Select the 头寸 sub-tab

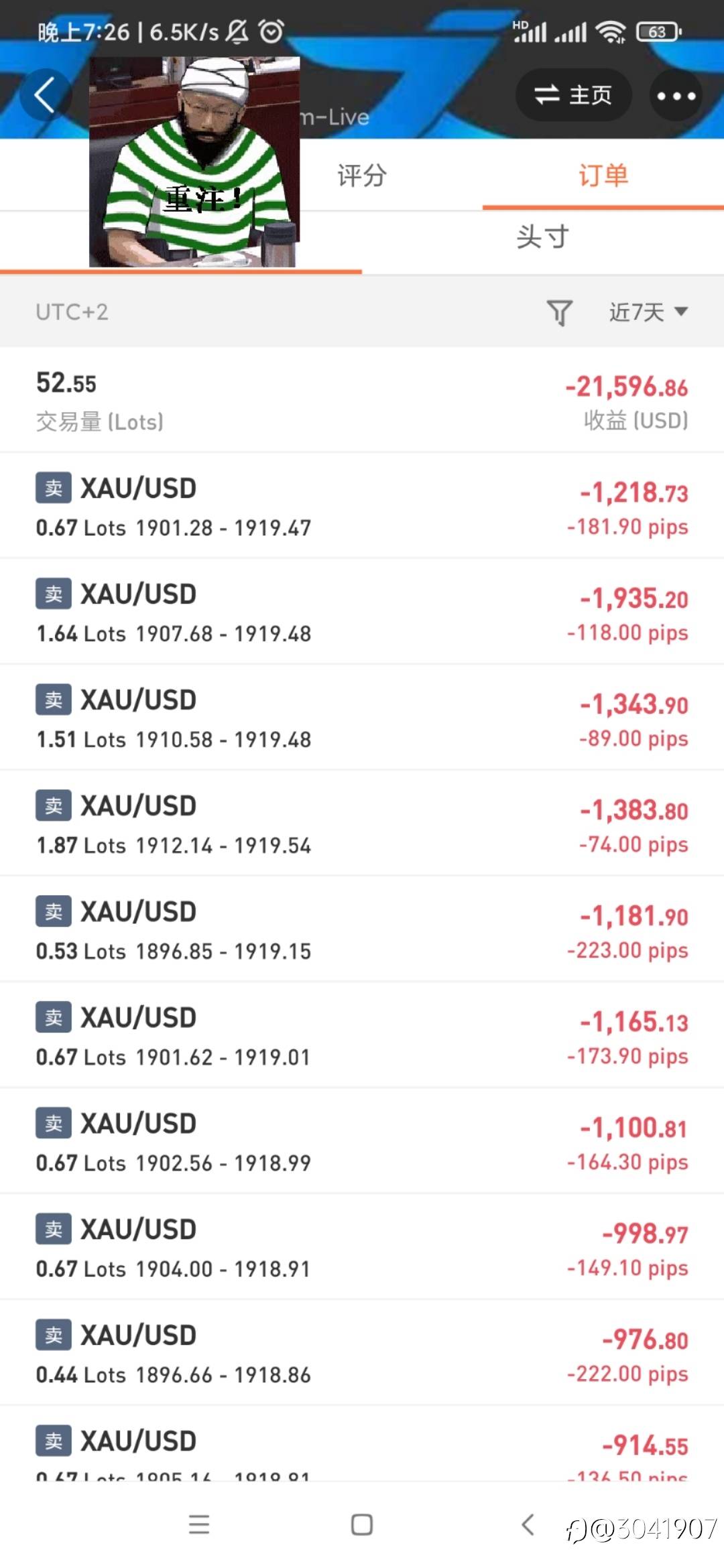click(543, 237)
